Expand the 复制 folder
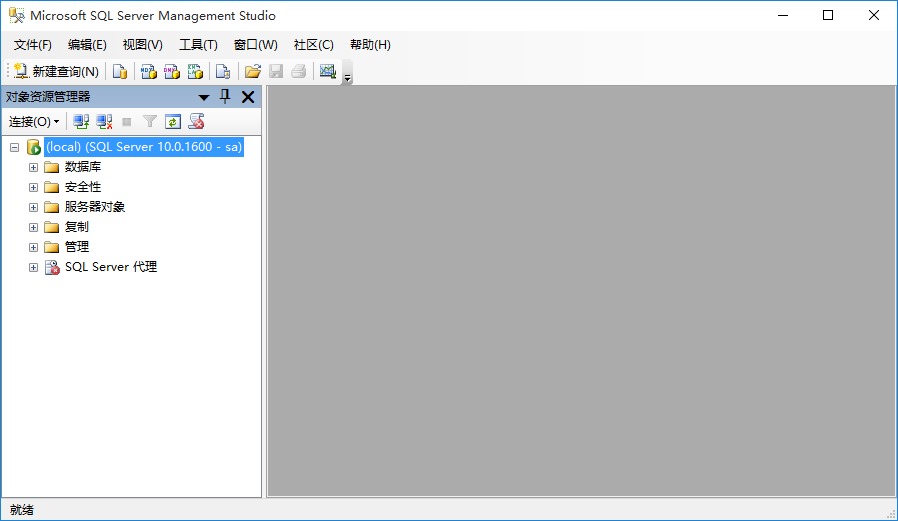The width and height of the screenshot is (898, 521). pos(33,227)
